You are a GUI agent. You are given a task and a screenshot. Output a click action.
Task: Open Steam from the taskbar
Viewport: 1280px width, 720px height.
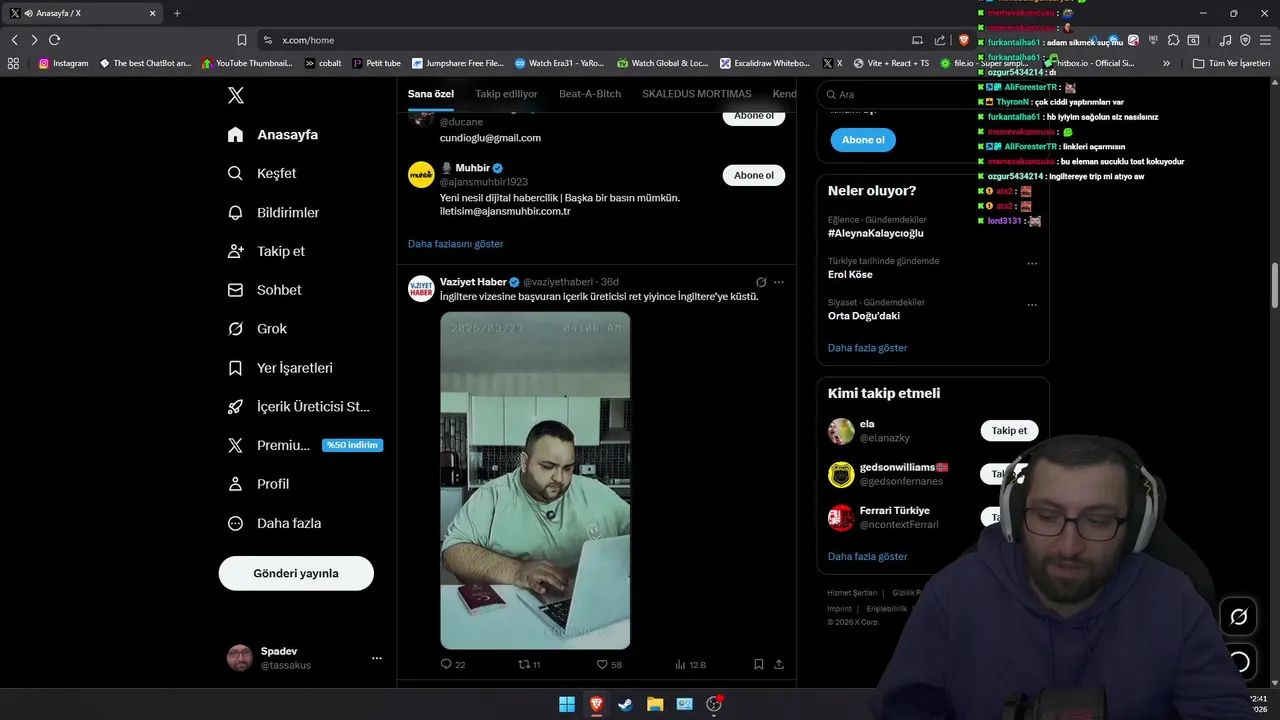point(625,704)
